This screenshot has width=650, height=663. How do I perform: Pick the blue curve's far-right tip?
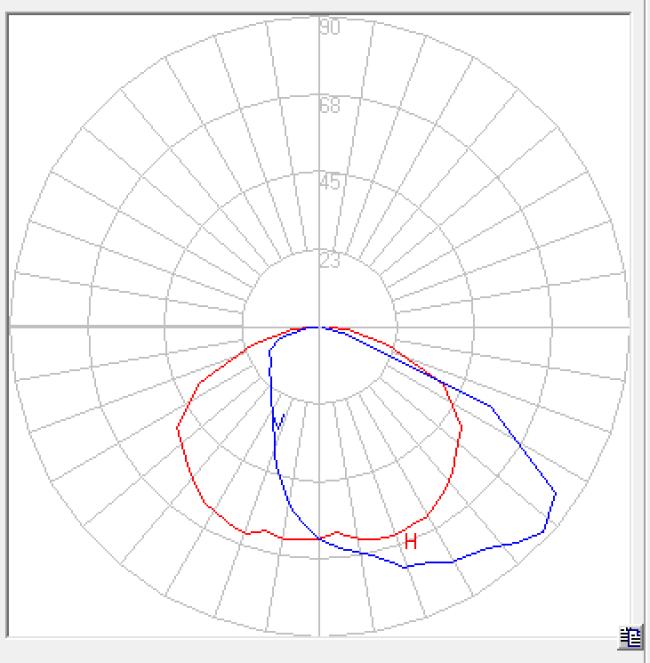555,494
